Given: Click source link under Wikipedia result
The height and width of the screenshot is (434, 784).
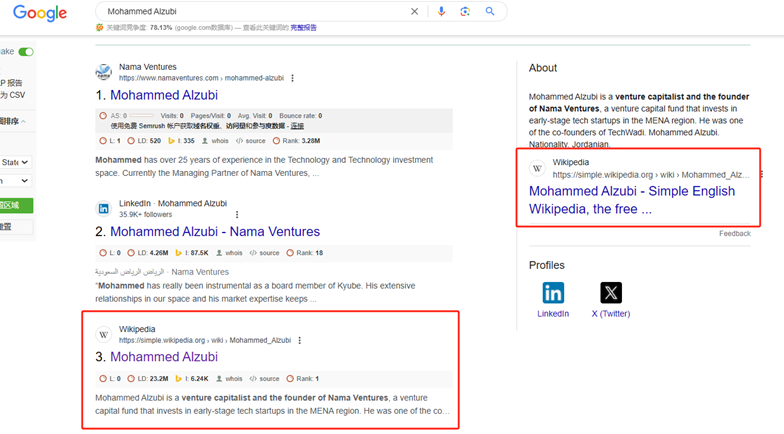Looking at the screenshot, I should (x=264, y=379).
